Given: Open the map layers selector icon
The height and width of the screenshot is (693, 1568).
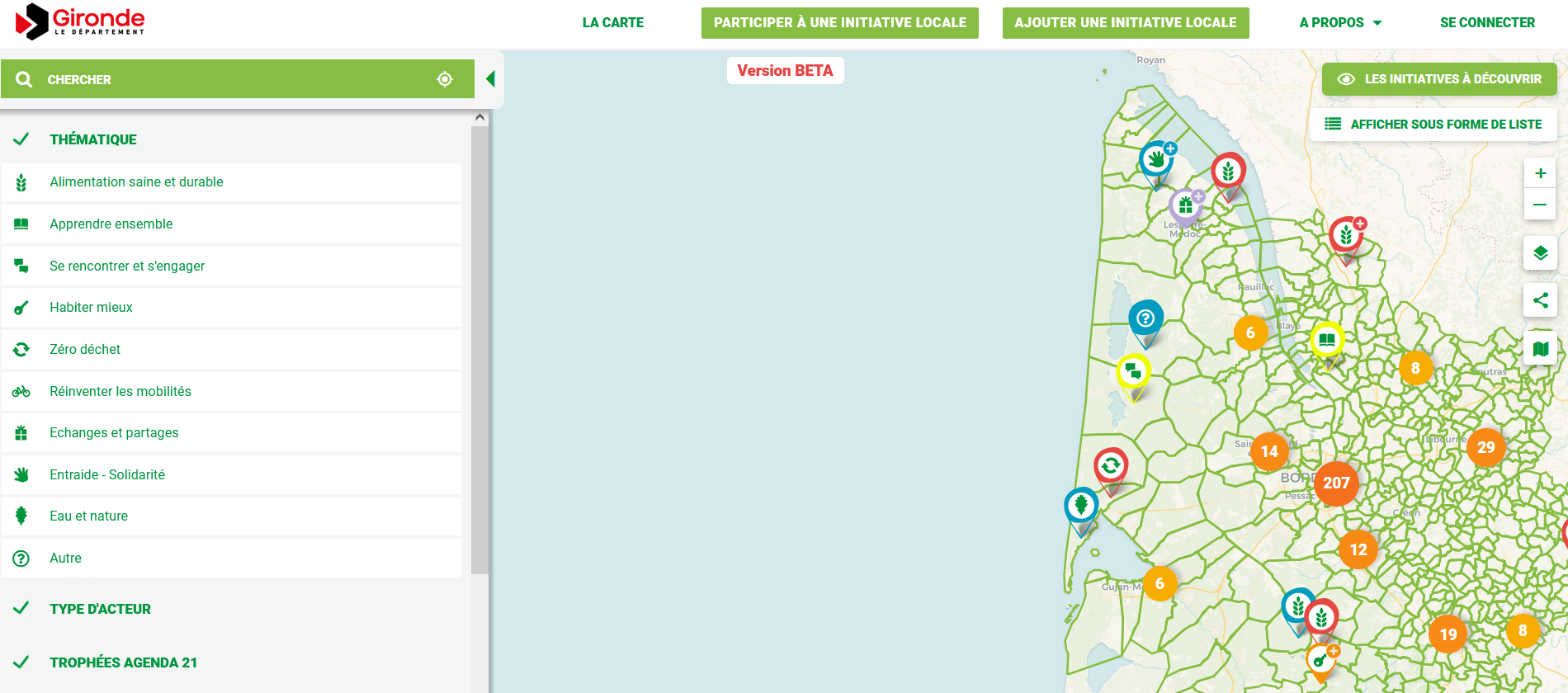Looking at the screenshot, I should tap(1540, 253).
